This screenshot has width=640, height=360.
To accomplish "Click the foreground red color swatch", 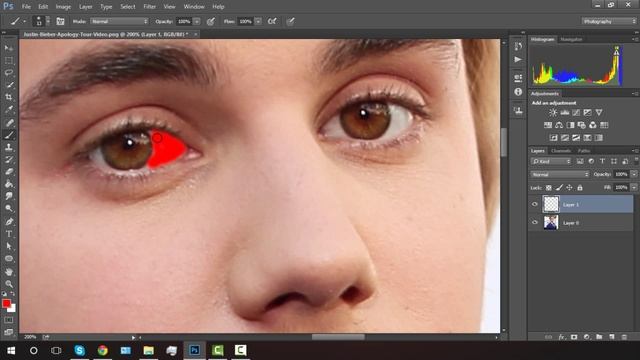I will coord(6,303).
